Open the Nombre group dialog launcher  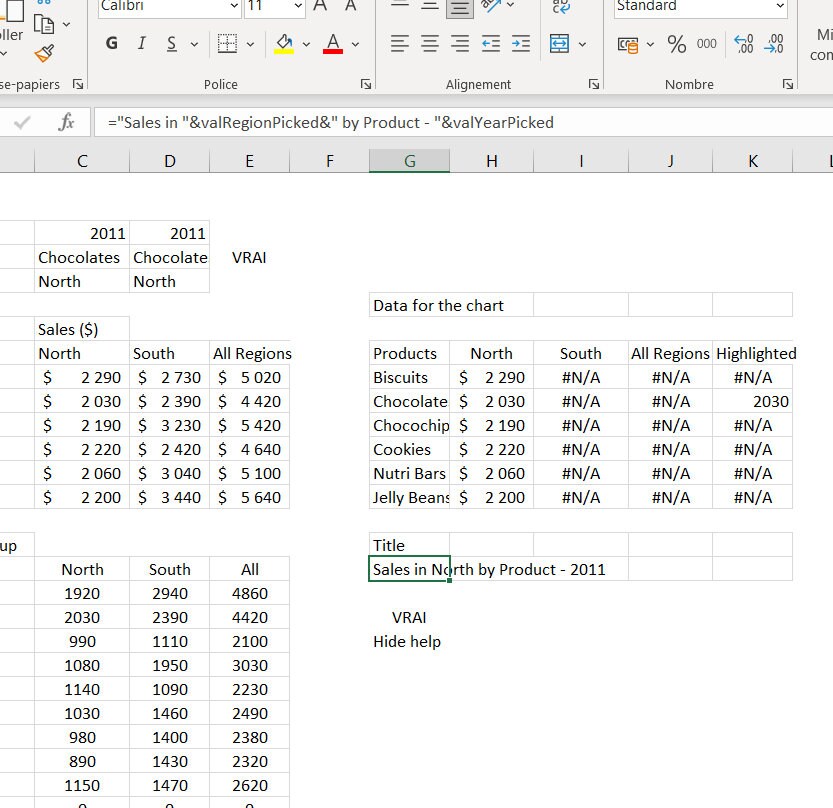[x=787, y=84]
